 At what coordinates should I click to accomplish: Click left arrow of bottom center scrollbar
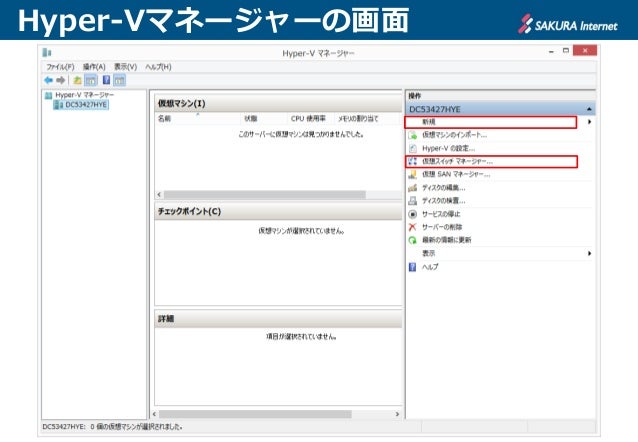(x=154, y=414)
